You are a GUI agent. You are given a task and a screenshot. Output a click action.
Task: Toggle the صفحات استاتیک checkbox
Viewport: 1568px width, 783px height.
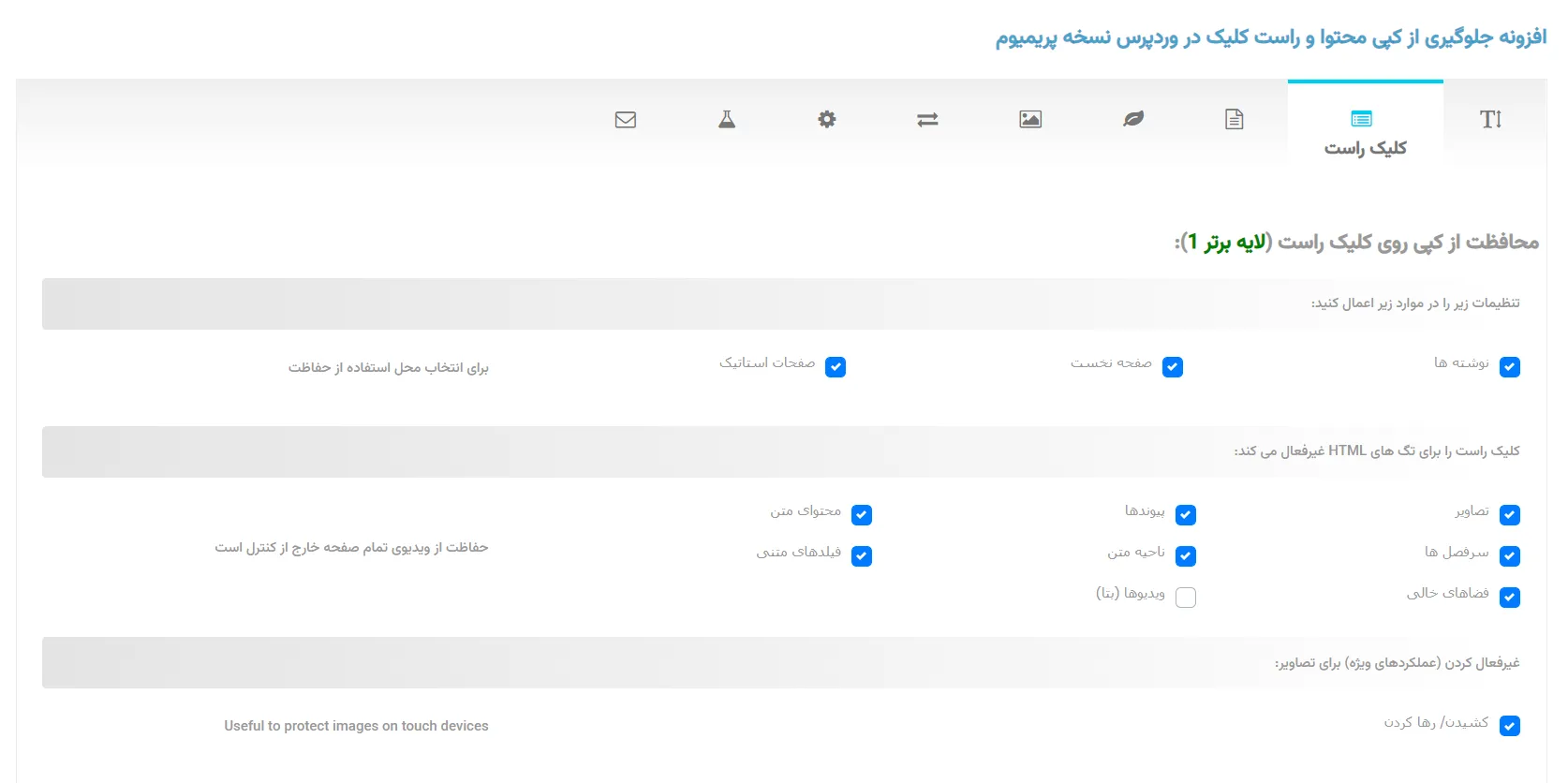pos(836,367)
